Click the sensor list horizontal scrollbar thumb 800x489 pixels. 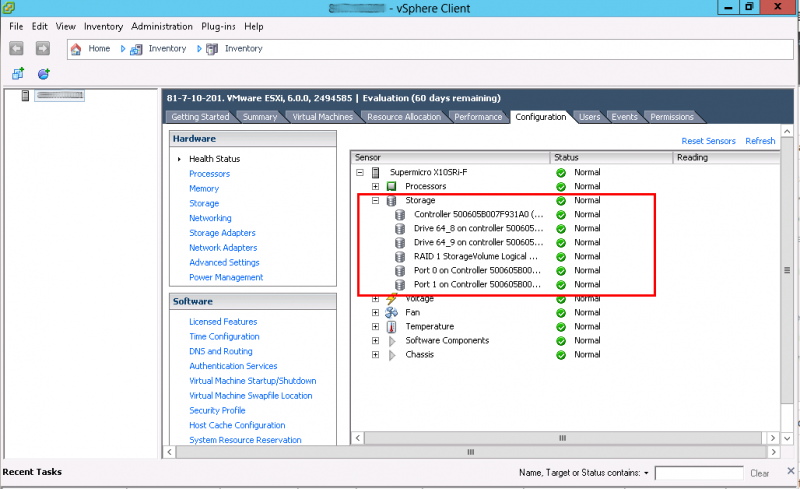(x=562, y=438)
